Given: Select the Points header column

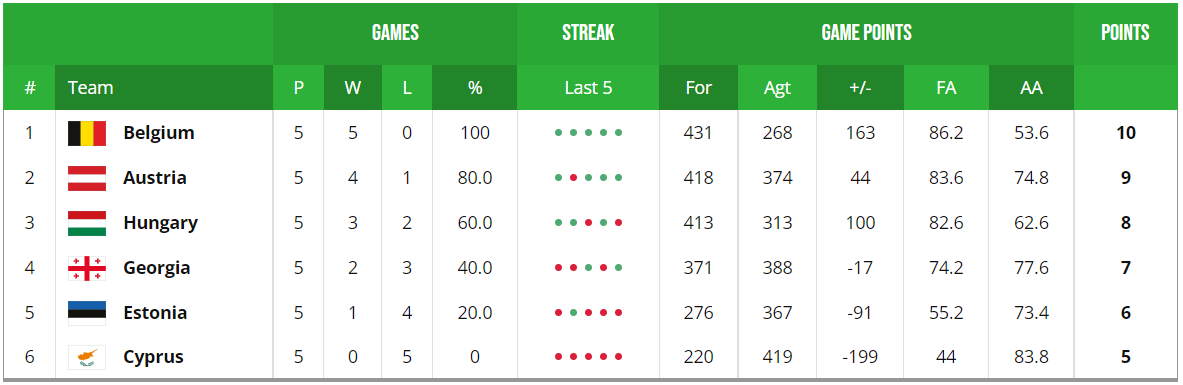Looking at the screenshot, I should coord(1125,33).
